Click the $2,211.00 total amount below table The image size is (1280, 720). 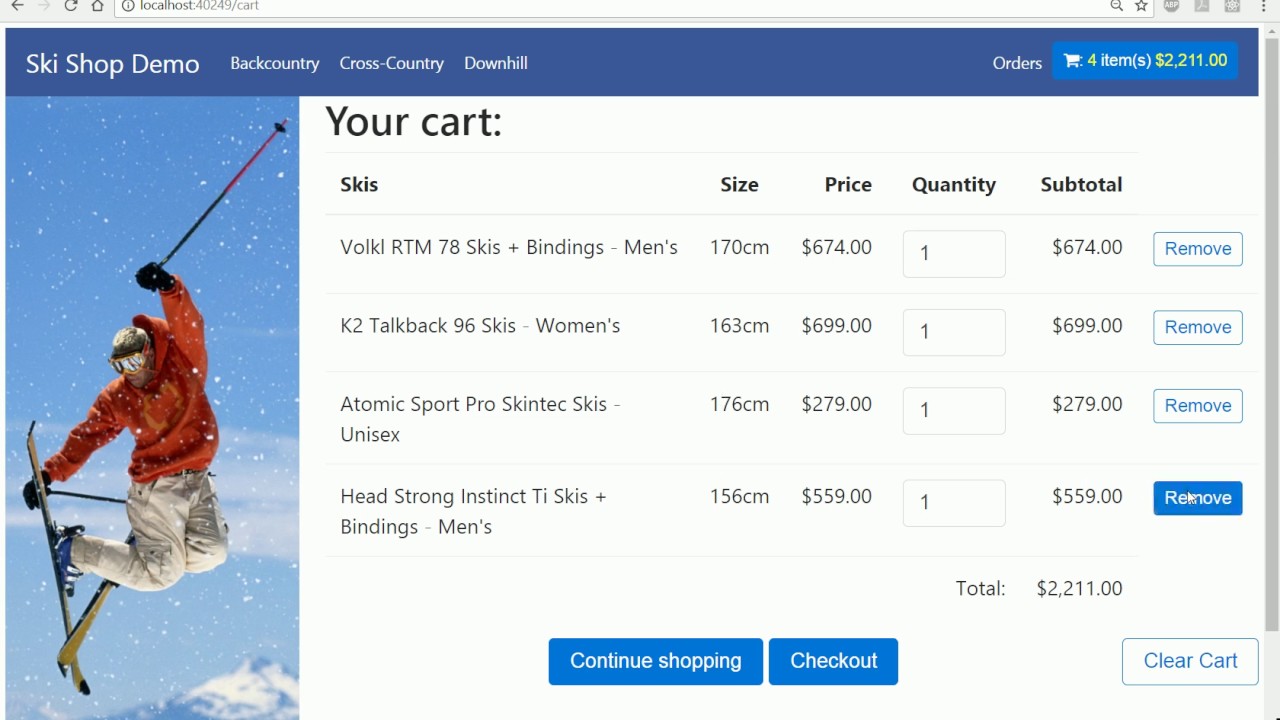(1079, 589)
